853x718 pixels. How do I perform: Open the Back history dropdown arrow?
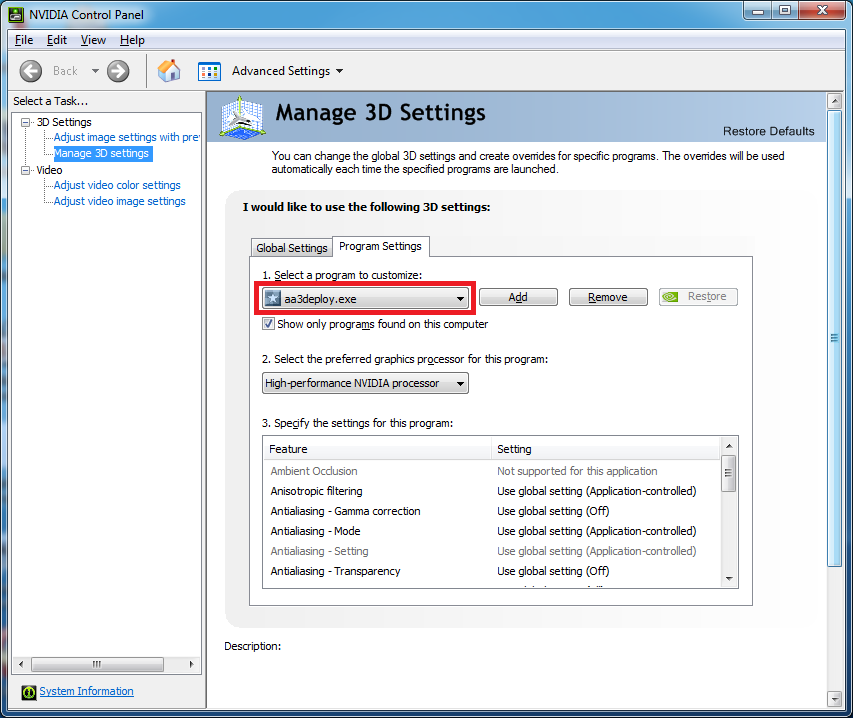95,71
